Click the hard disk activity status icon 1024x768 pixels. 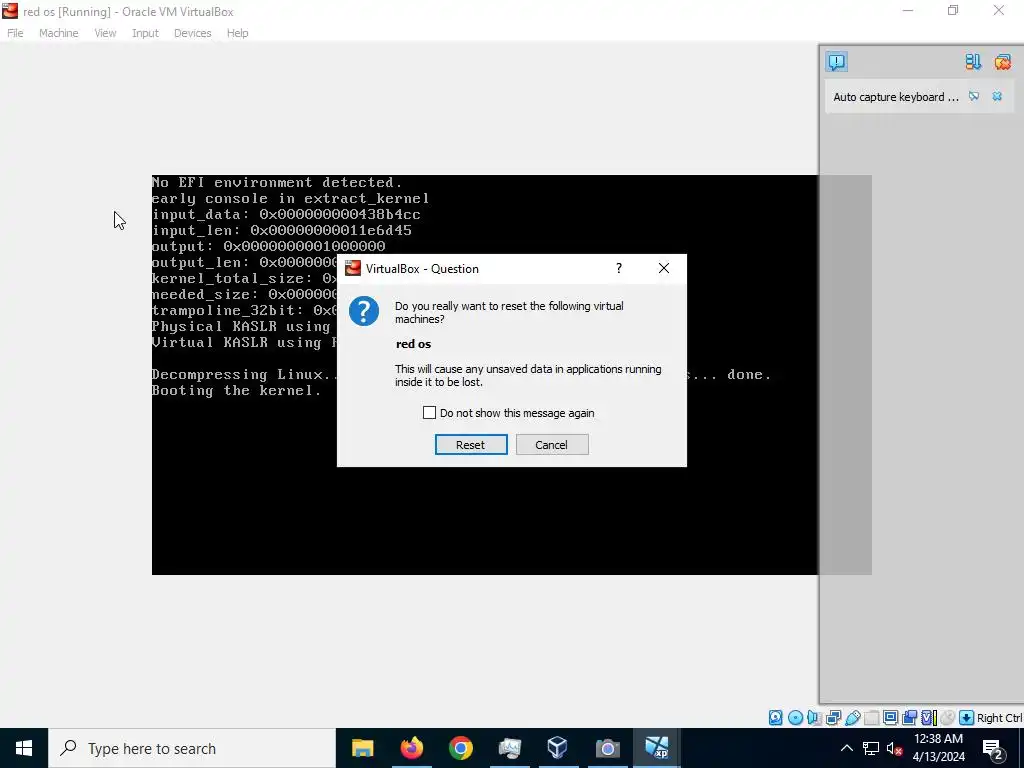click(x=775, y=718)
